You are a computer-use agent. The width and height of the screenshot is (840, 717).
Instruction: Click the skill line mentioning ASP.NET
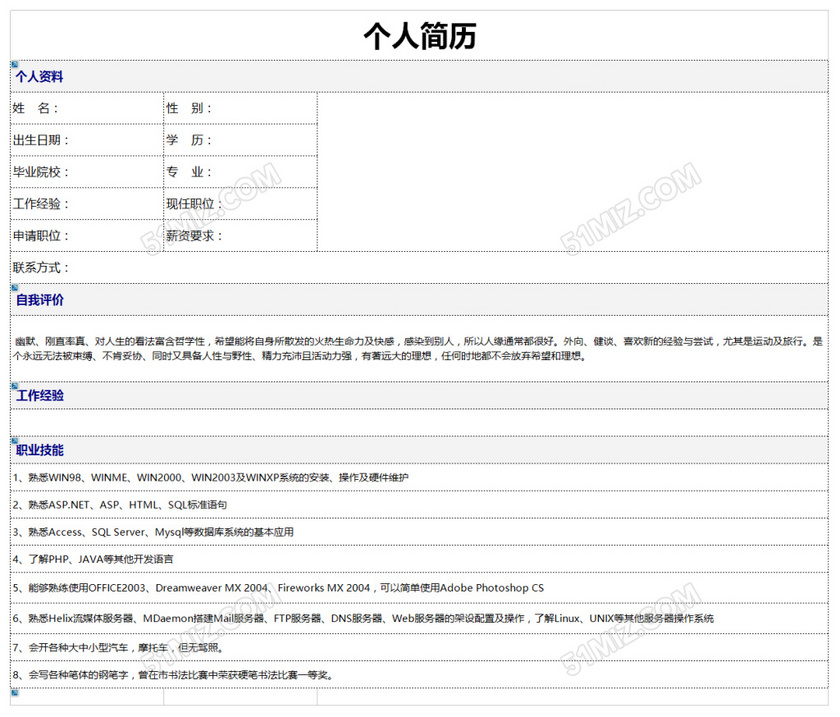tap(121, 505)
